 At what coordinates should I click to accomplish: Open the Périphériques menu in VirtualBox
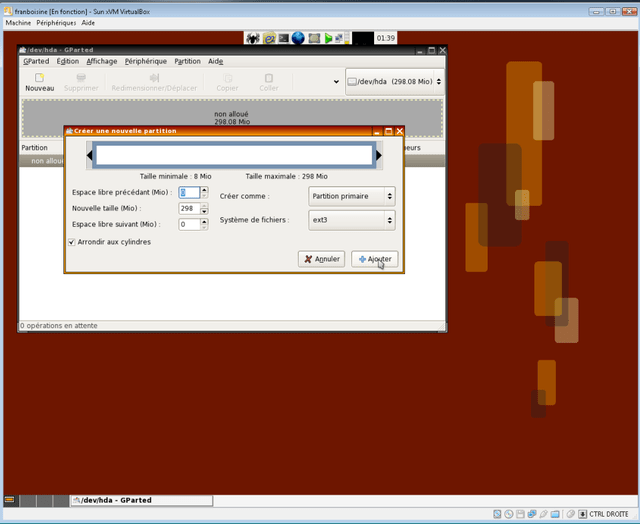click(x=56, y=23)
